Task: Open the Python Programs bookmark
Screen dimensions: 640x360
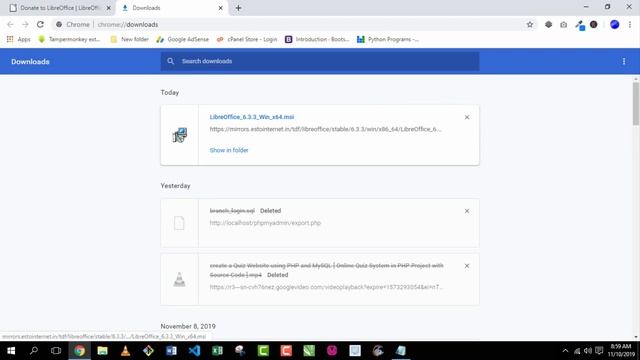Action: pyautogui.click(x=388, y=39)
